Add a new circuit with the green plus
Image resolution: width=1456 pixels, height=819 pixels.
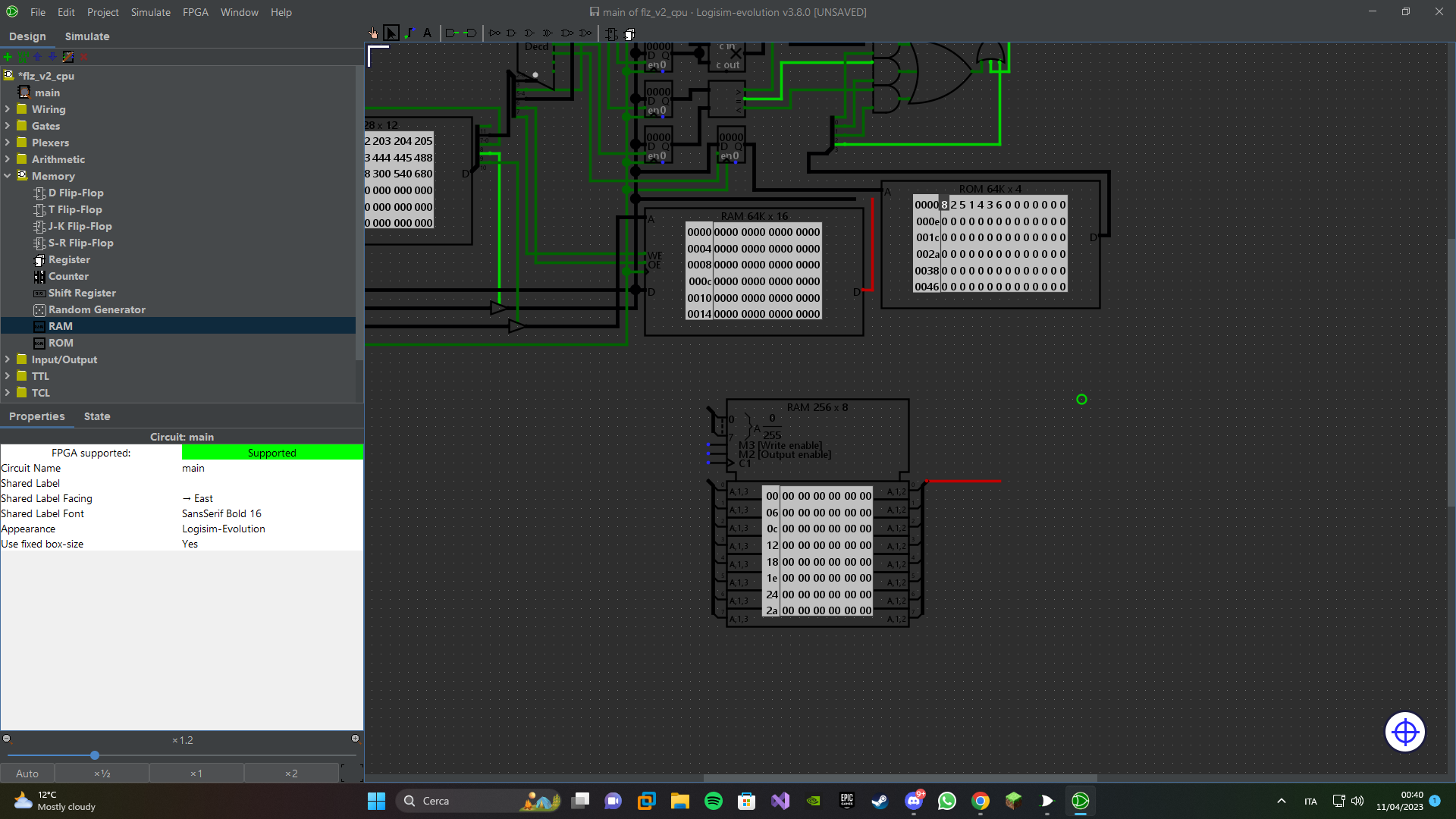point(7,57)
